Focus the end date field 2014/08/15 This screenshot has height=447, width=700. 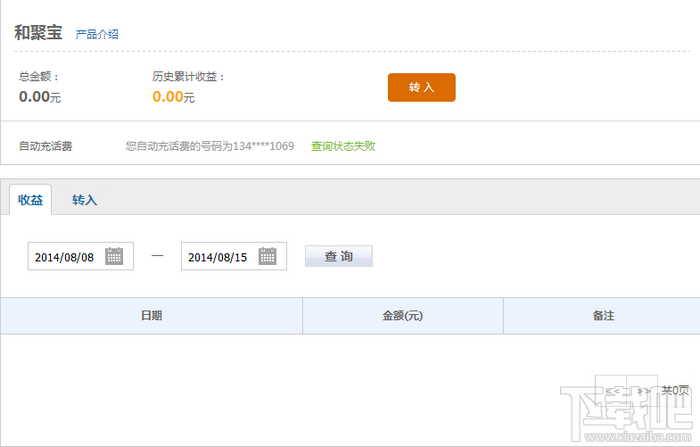tap(233, 256)
